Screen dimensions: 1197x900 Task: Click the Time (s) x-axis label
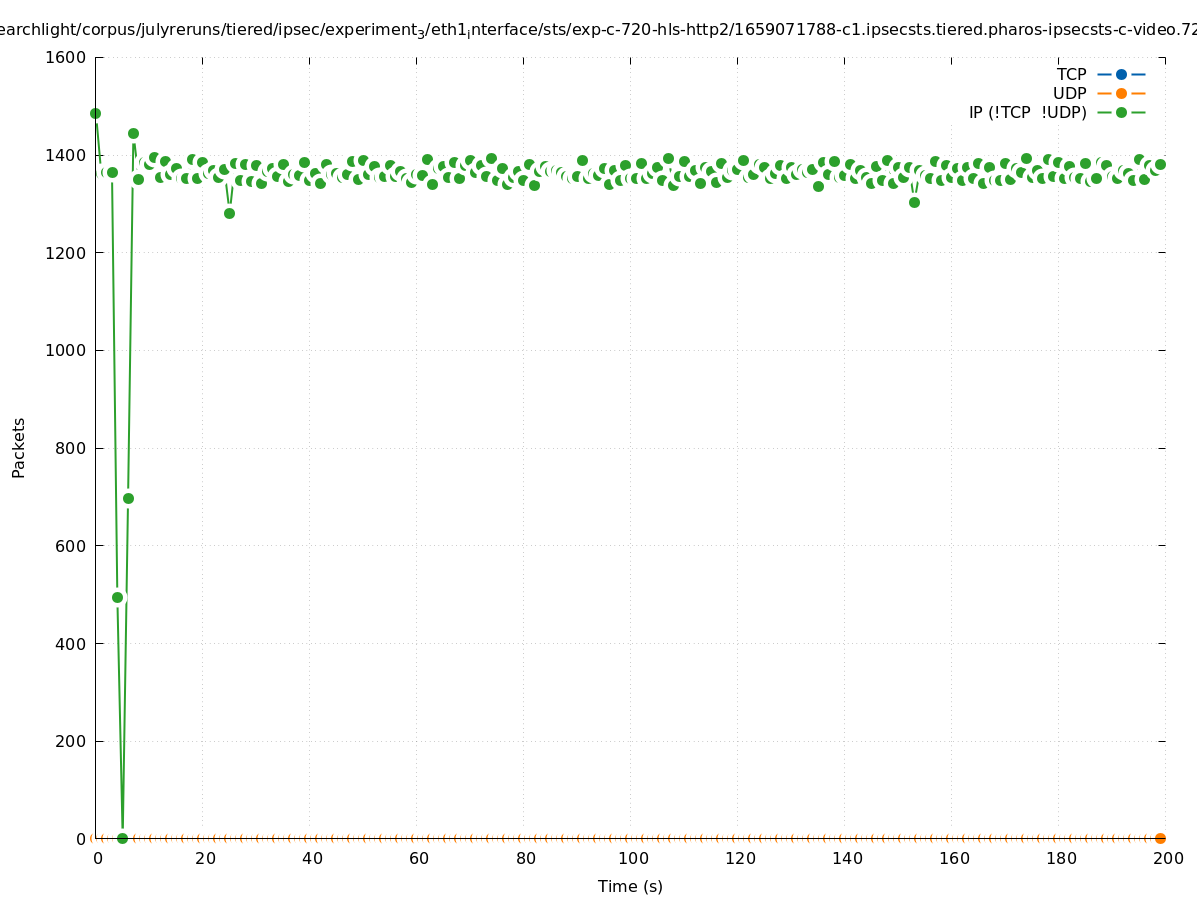coord(630,886)
